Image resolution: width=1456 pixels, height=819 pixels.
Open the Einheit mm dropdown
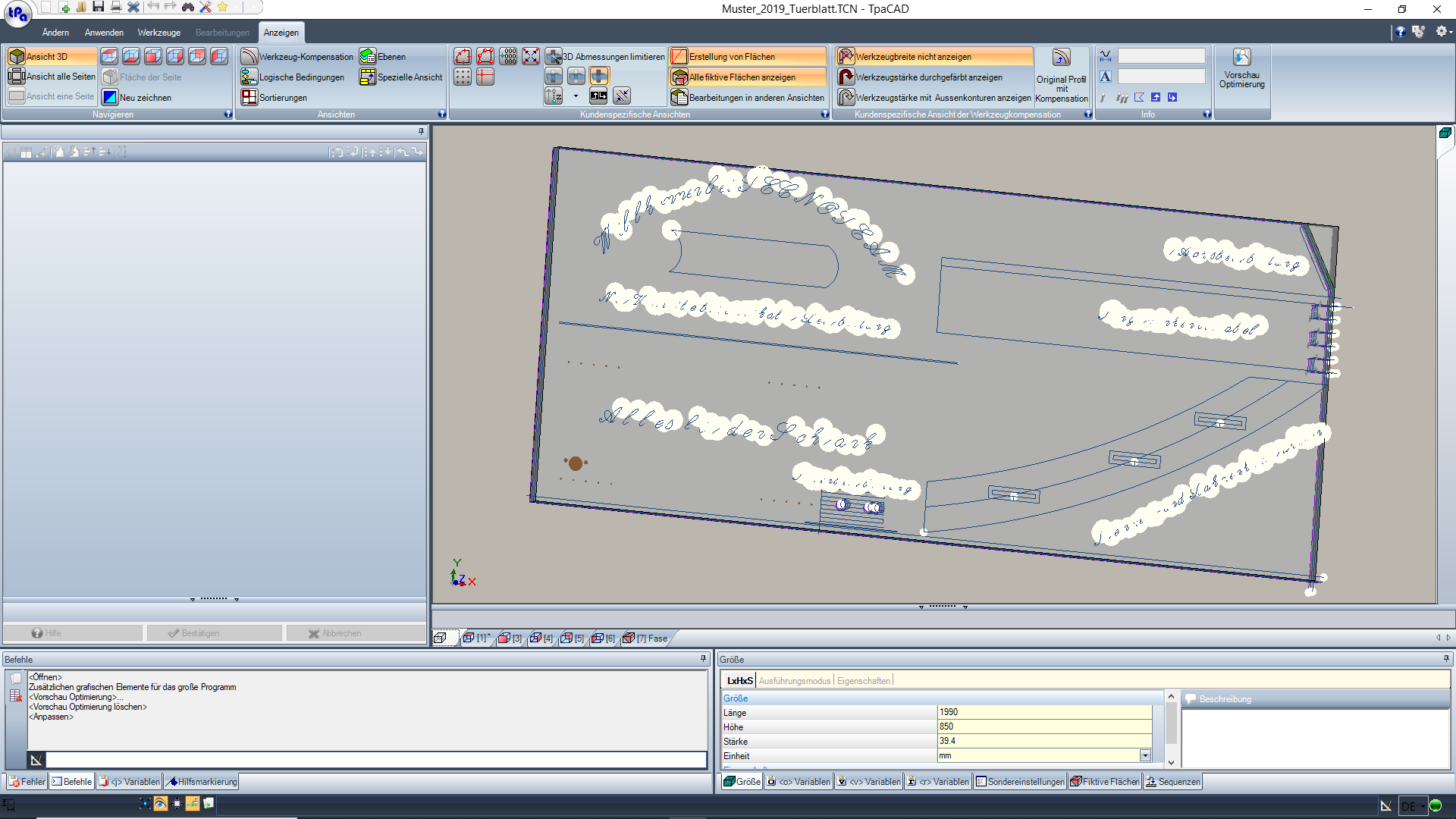point(1145,755)
